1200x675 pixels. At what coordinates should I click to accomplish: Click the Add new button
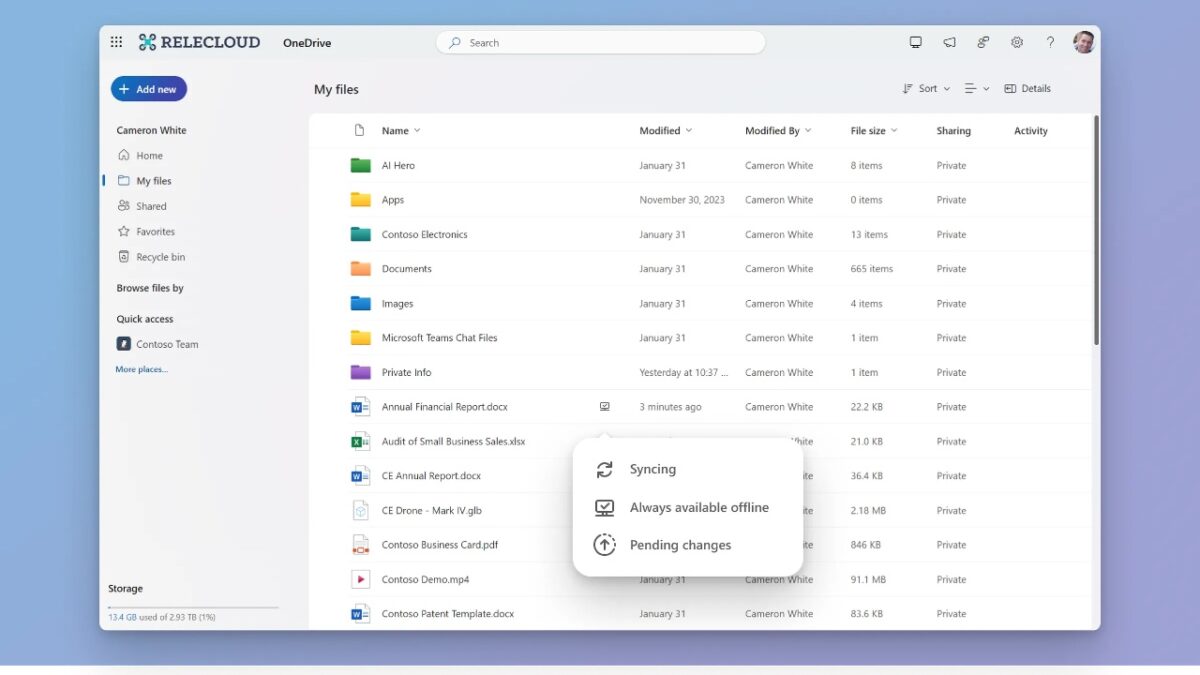[x=148, y=88]
